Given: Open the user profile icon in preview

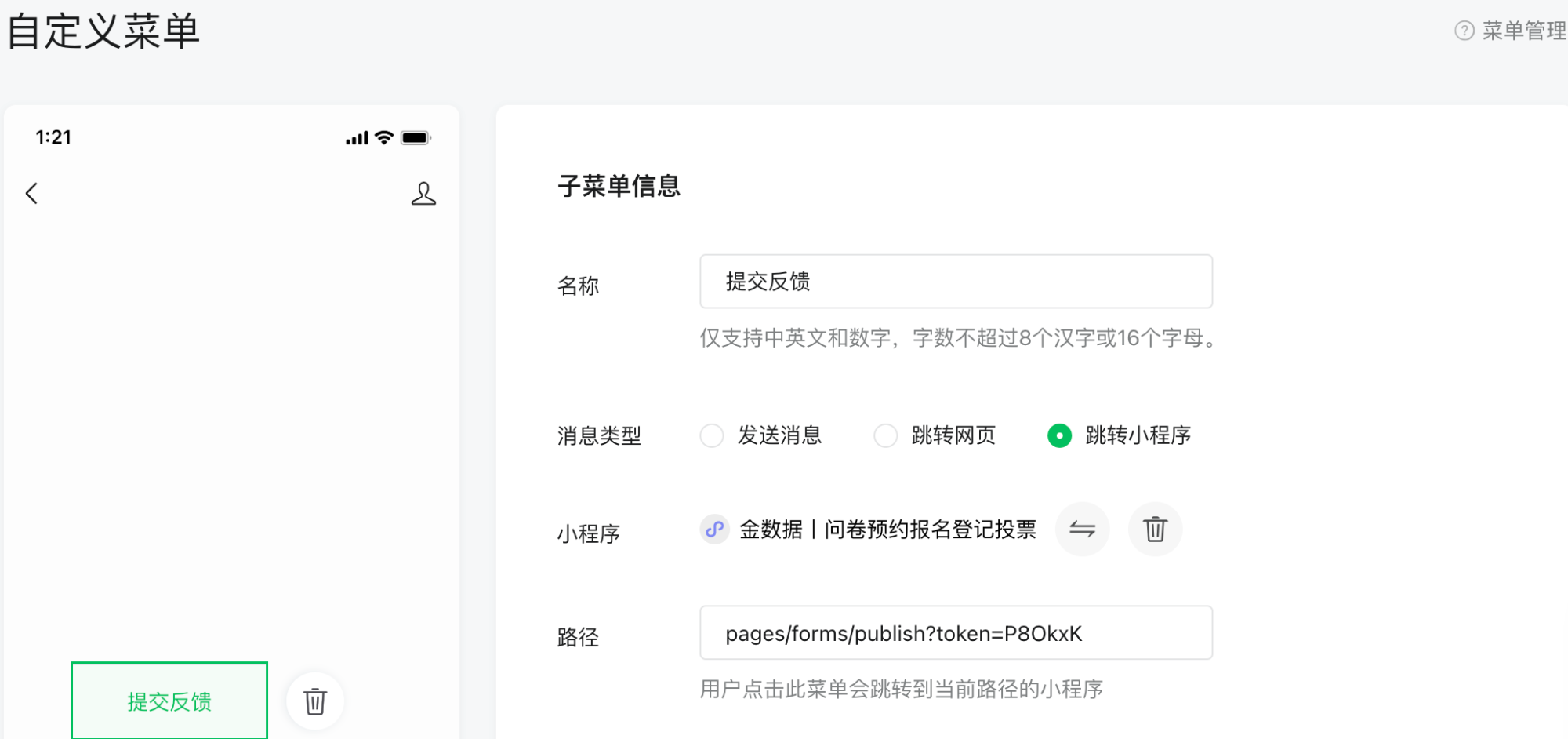Looking at the screenshot, I should (423, 194).
